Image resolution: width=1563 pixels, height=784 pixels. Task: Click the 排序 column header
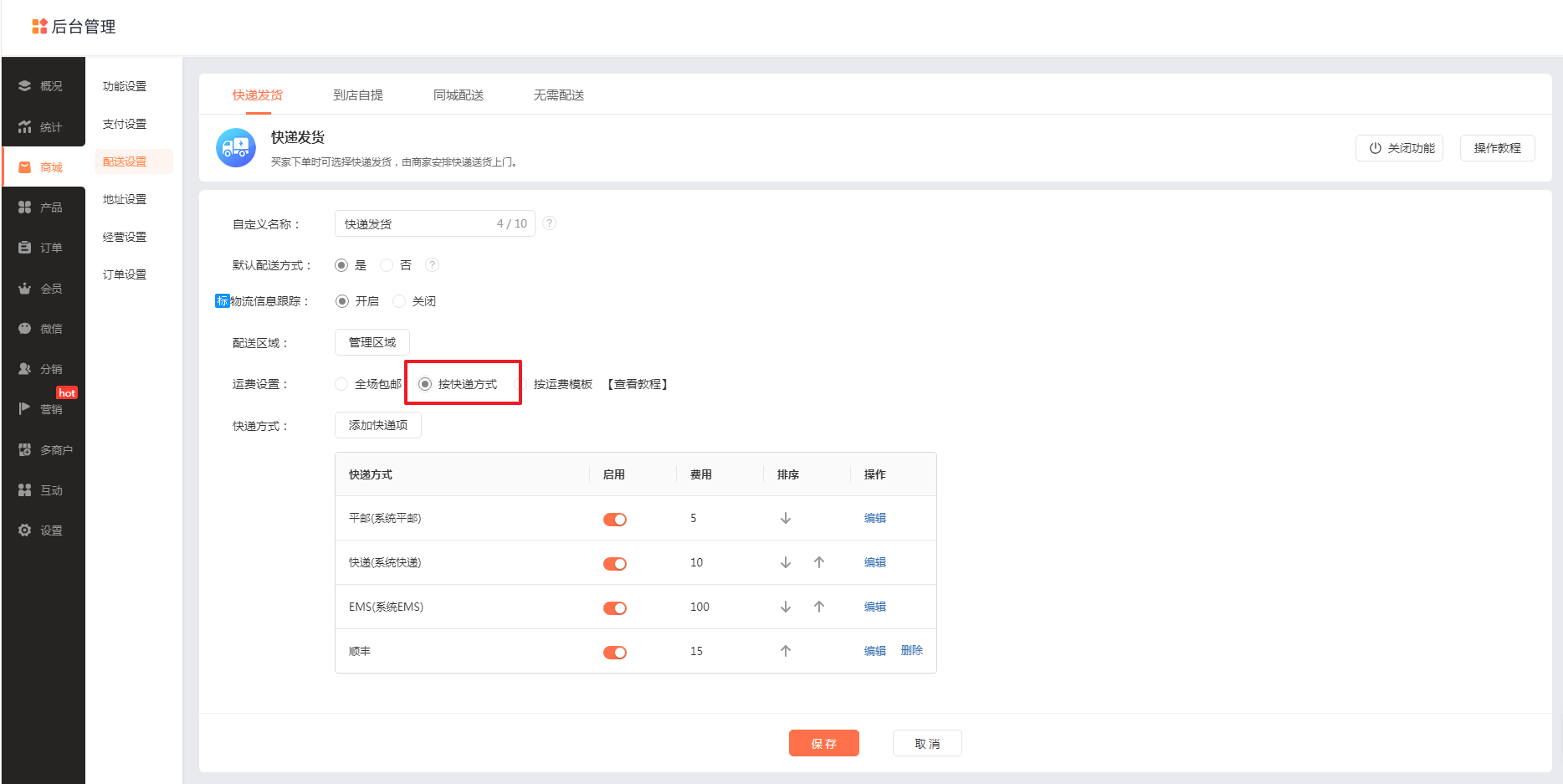click(788, 474)
